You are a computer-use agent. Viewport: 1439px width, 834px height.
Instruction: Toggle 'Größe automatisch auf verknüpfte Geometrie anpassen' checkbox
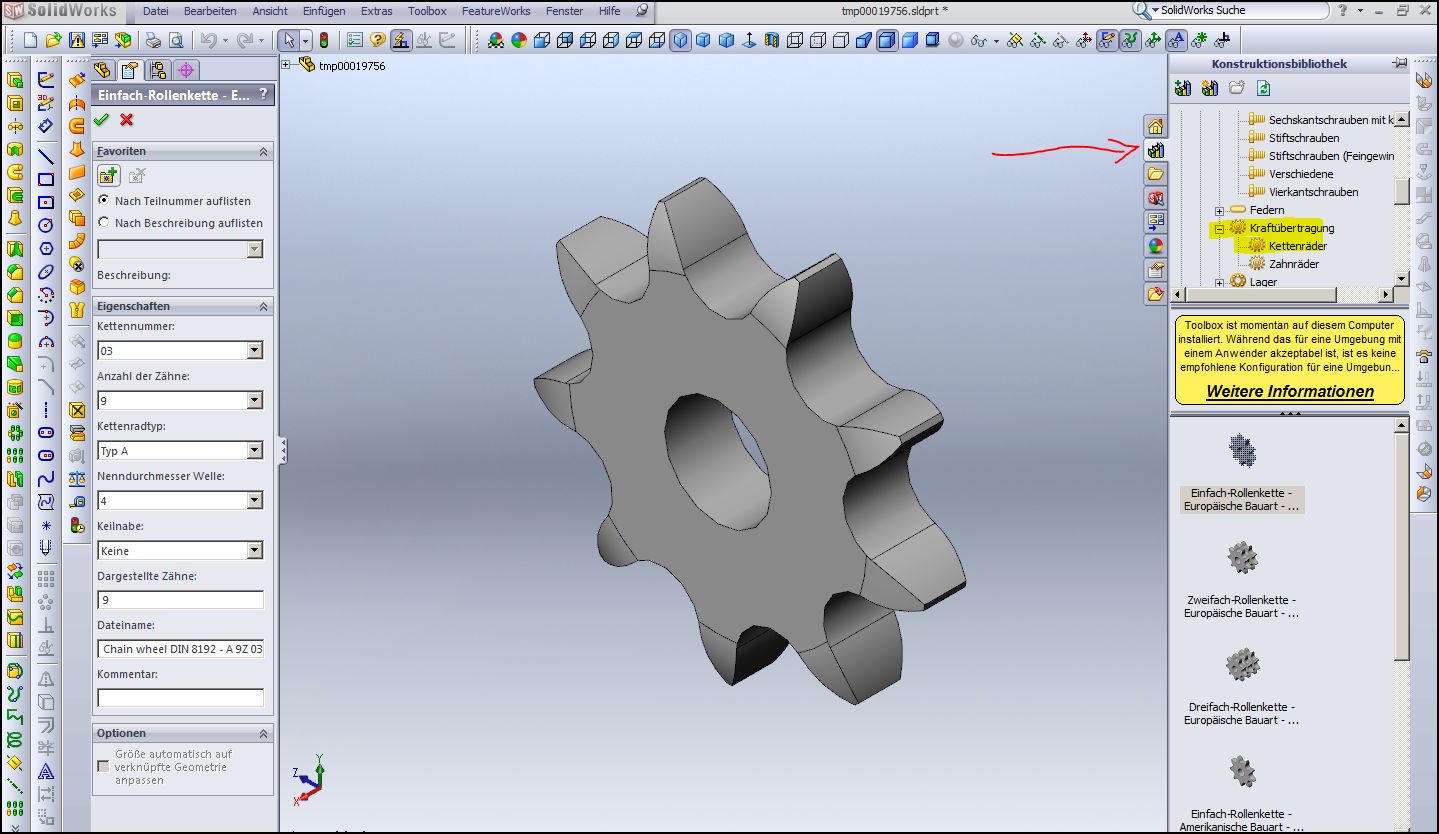tap(103, 766)
